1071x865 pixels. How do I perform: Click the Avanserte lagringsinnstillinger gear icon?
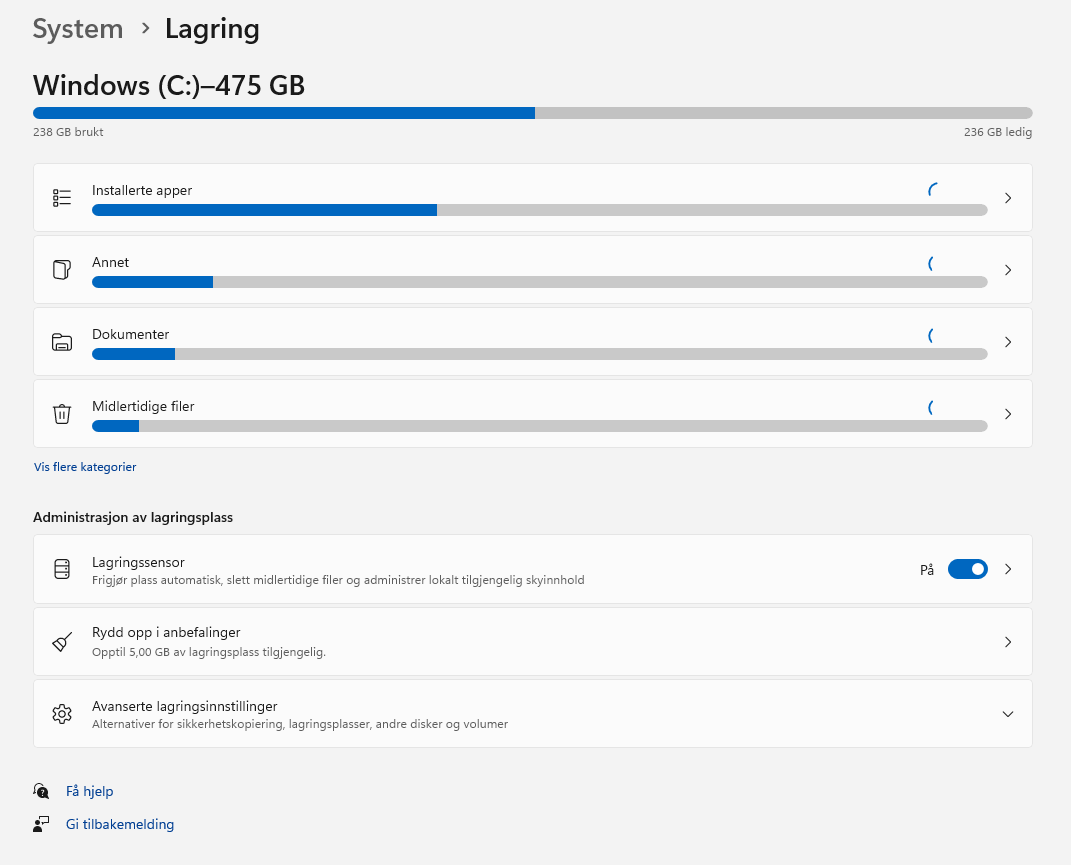pyautogui.click(x=62, y=713)
